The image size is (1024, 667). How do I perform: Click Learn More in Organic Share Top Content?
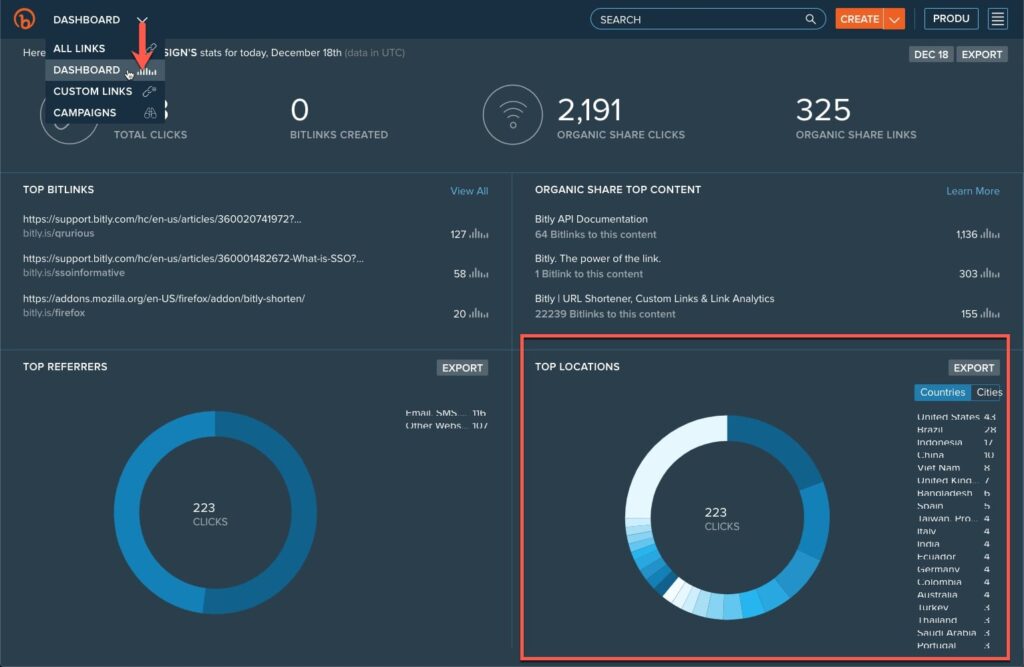pos(972,191)
